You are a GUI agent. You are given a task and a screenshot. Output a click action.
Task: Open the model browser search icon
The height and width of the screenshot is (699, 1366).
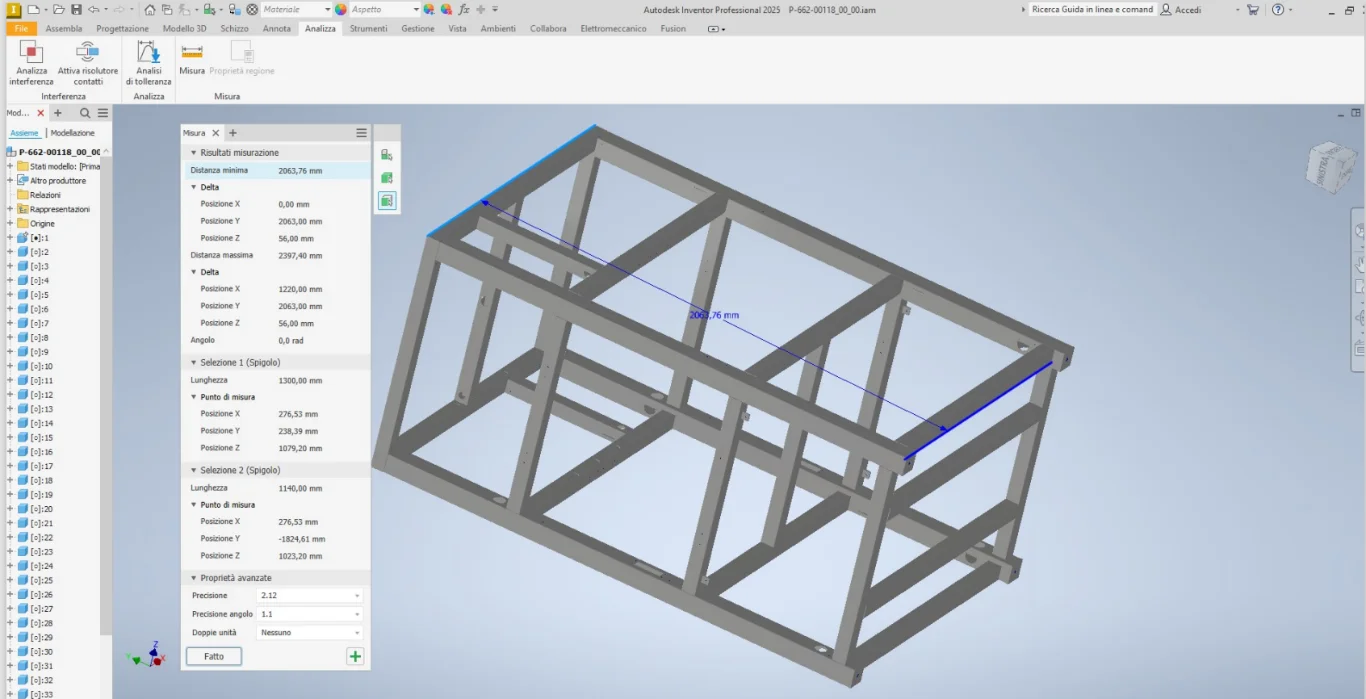point(85,113)
